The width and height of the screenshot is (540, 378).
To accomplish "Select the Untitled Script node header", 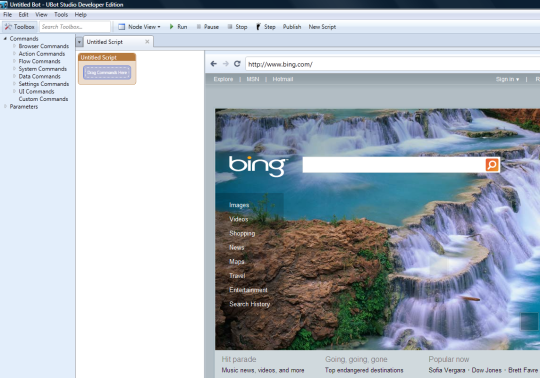I will coord(107,57).
